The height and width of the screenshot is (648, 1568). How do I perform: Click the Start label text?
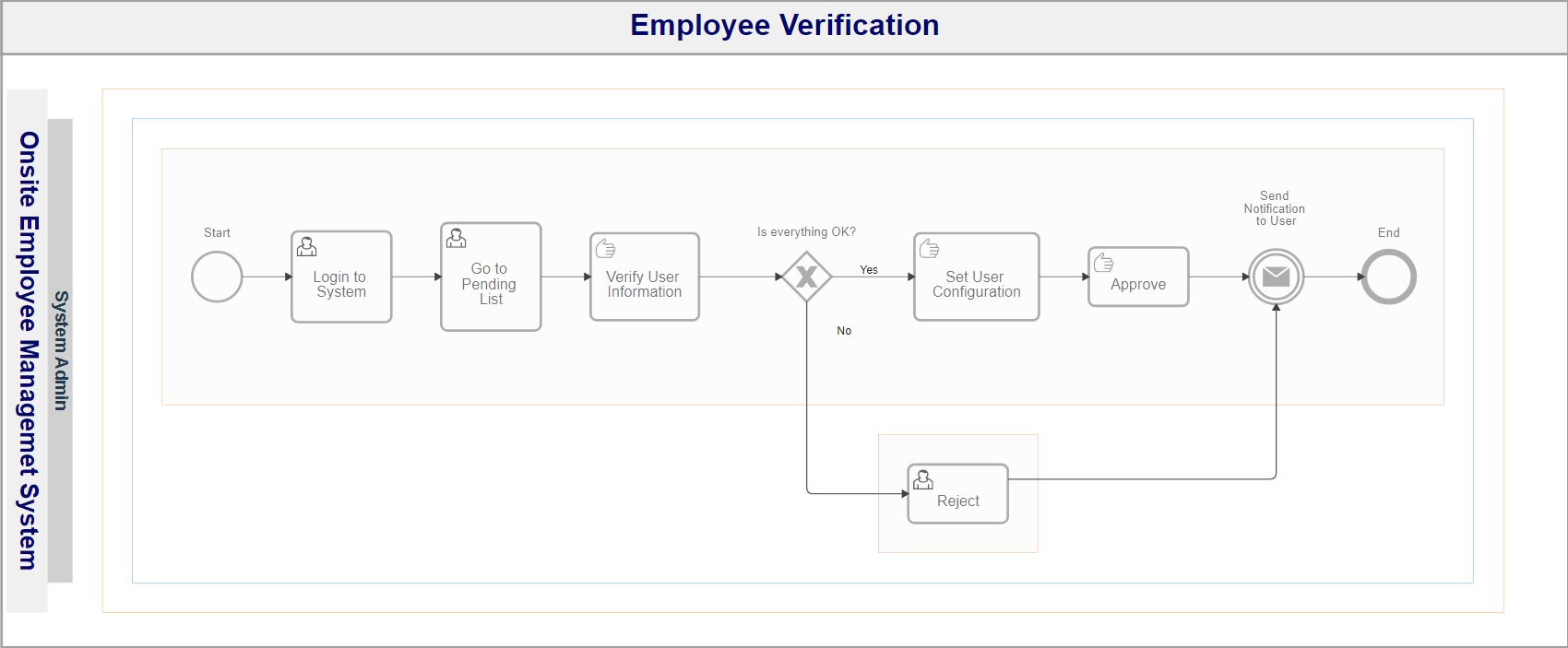click(217, 233)
